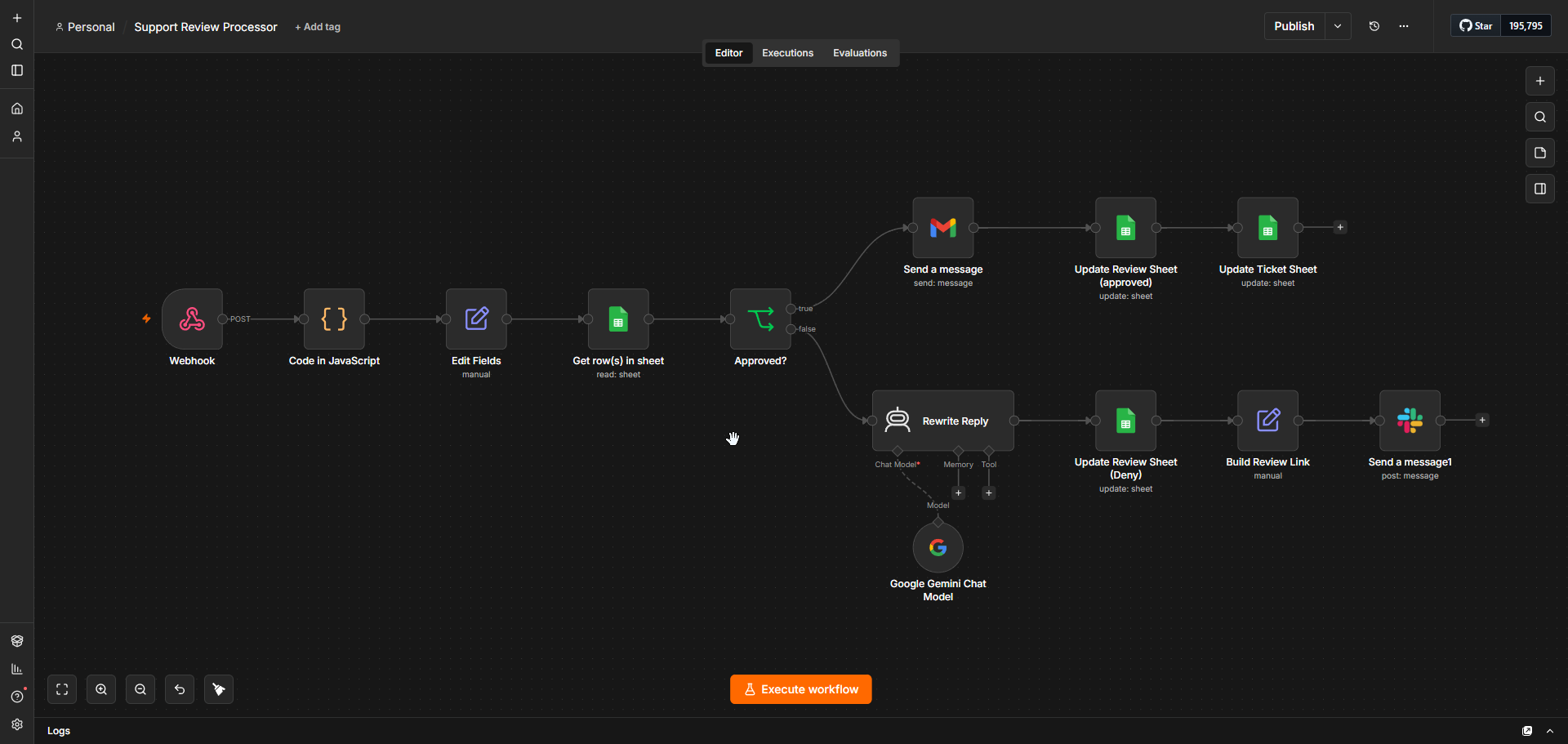Add a Memory sub-node to Rewrite Reply
This screenshot has width=1568, height=744.
click(x=959, y=492)
